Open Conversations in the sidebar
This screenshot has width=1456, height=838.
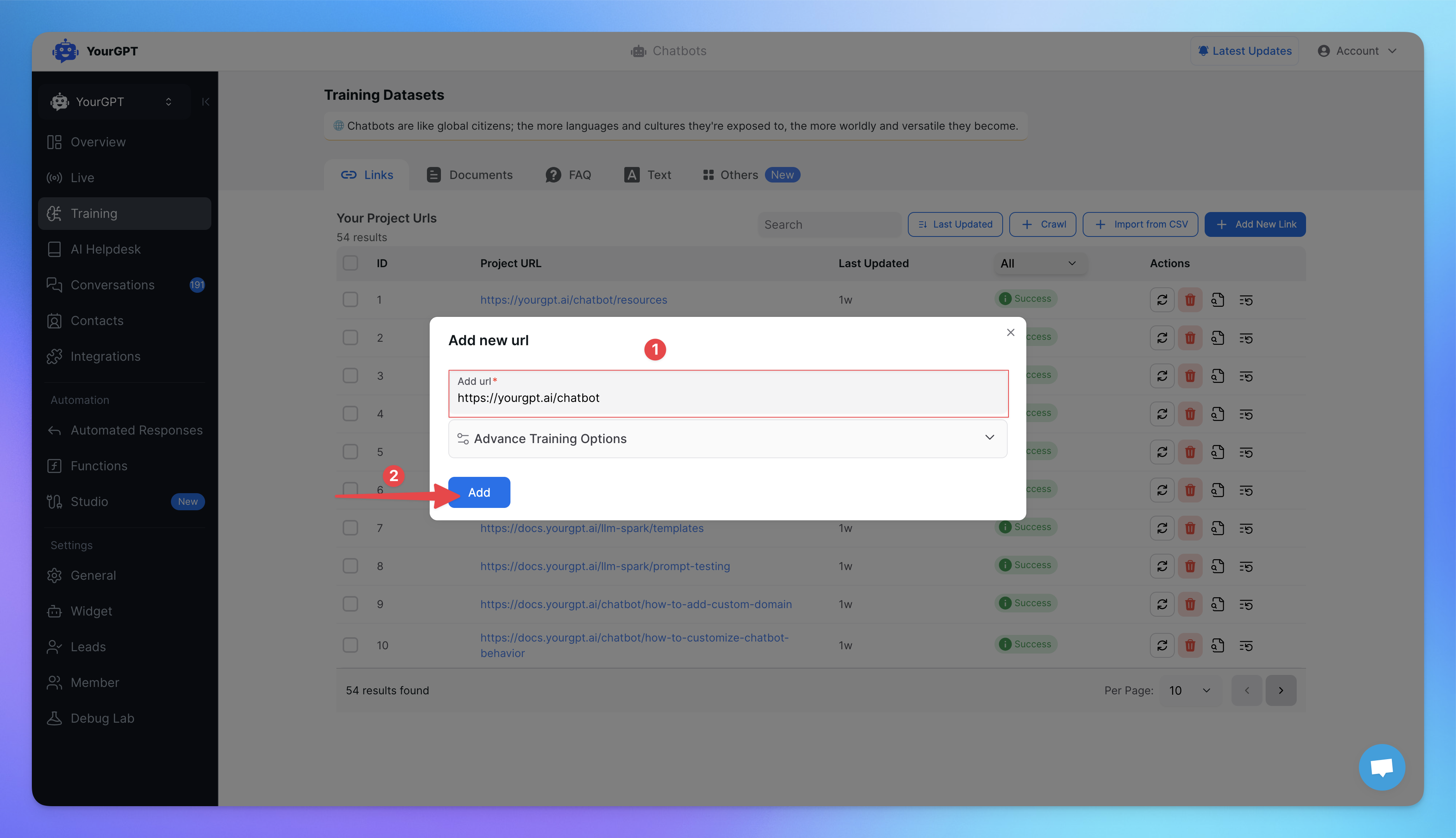124,285
